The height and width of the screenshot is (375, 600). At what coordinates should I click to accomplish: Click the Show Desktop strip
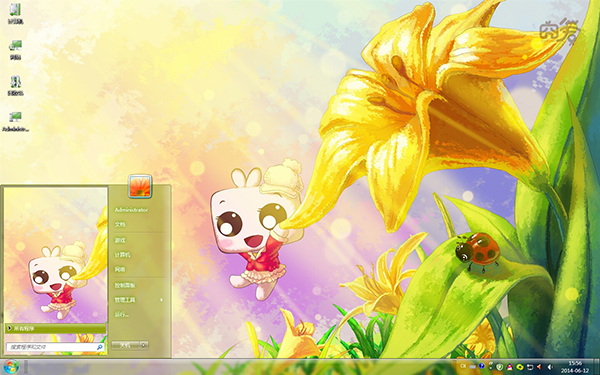point(596,367)
